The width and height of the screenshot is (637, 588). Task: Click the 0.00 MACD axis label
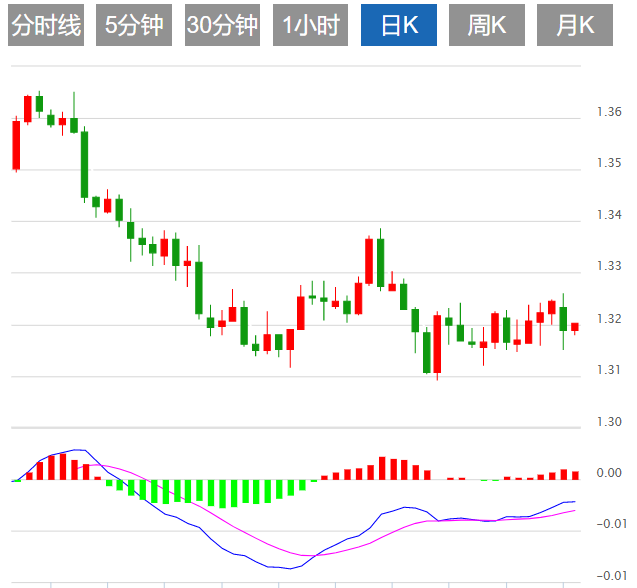coord(609,473)
